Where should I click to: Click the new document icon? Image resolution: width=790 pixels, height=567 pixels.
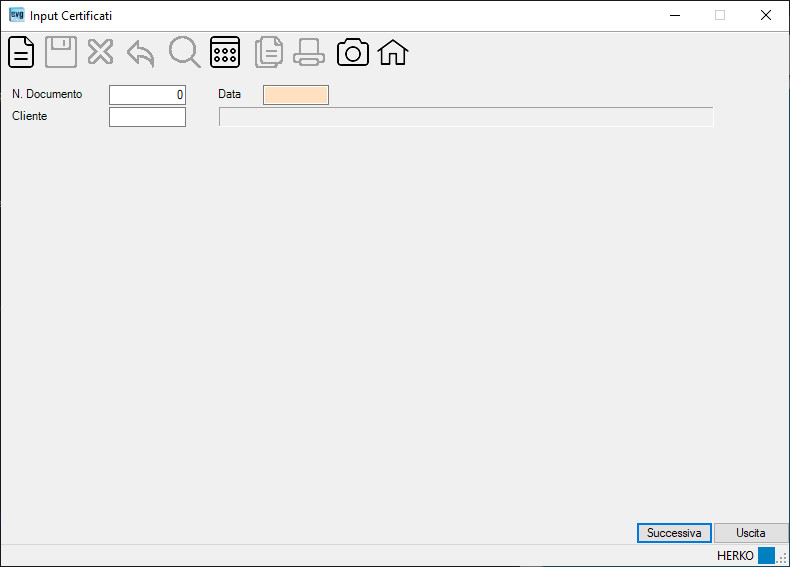[x=21, y=52]
